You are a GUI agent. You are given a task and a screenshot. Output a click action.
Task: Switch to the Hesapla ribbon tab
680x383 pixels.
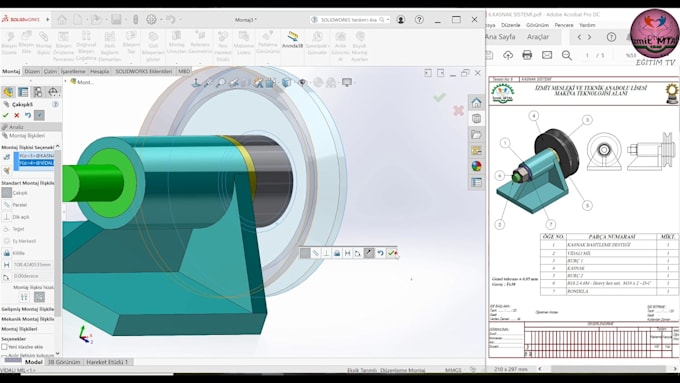pos(99,71)
